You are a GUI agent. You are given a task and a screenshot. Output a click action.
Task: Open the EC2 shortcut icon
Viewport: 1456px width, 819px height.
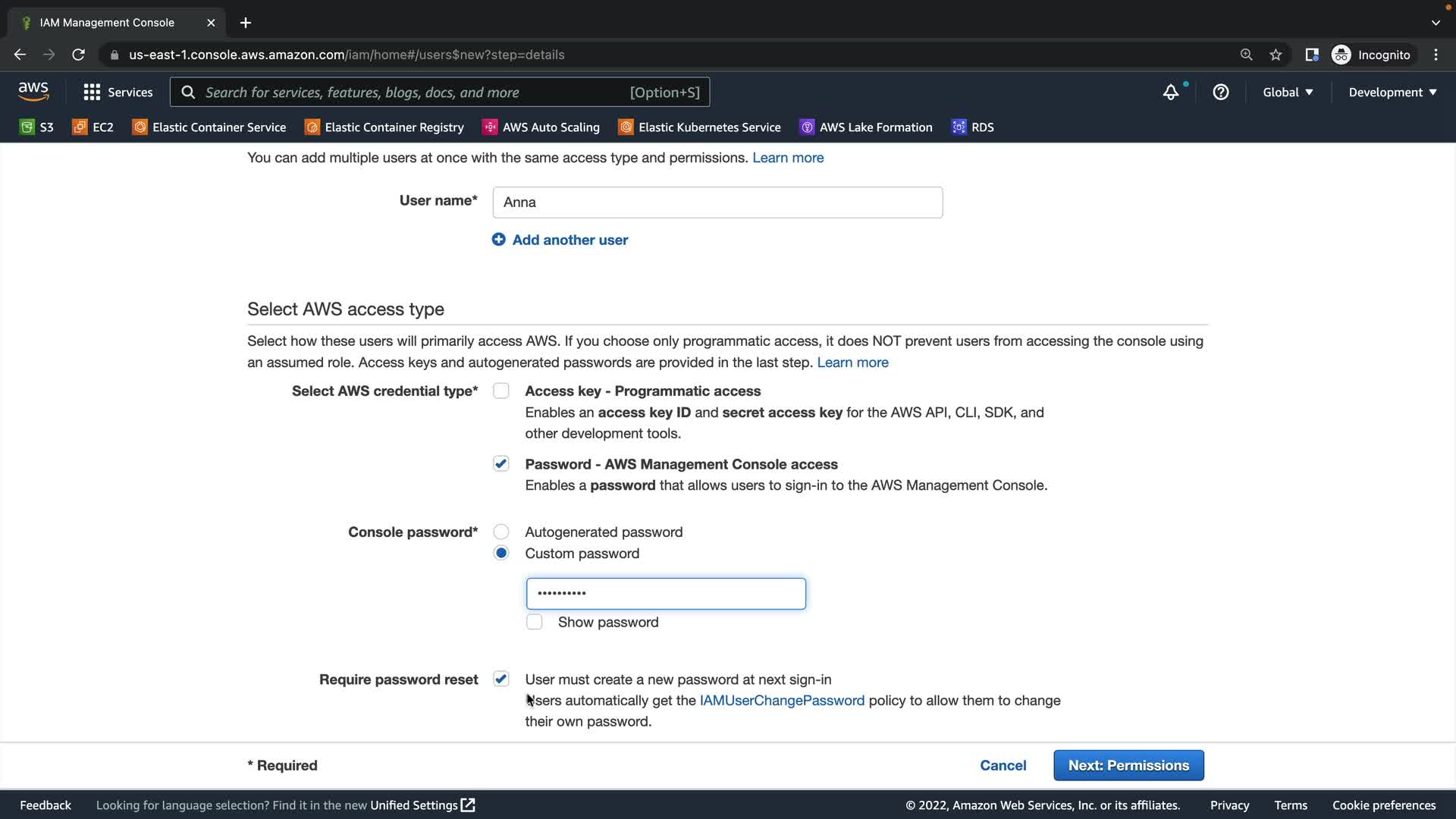coord(80,127)
